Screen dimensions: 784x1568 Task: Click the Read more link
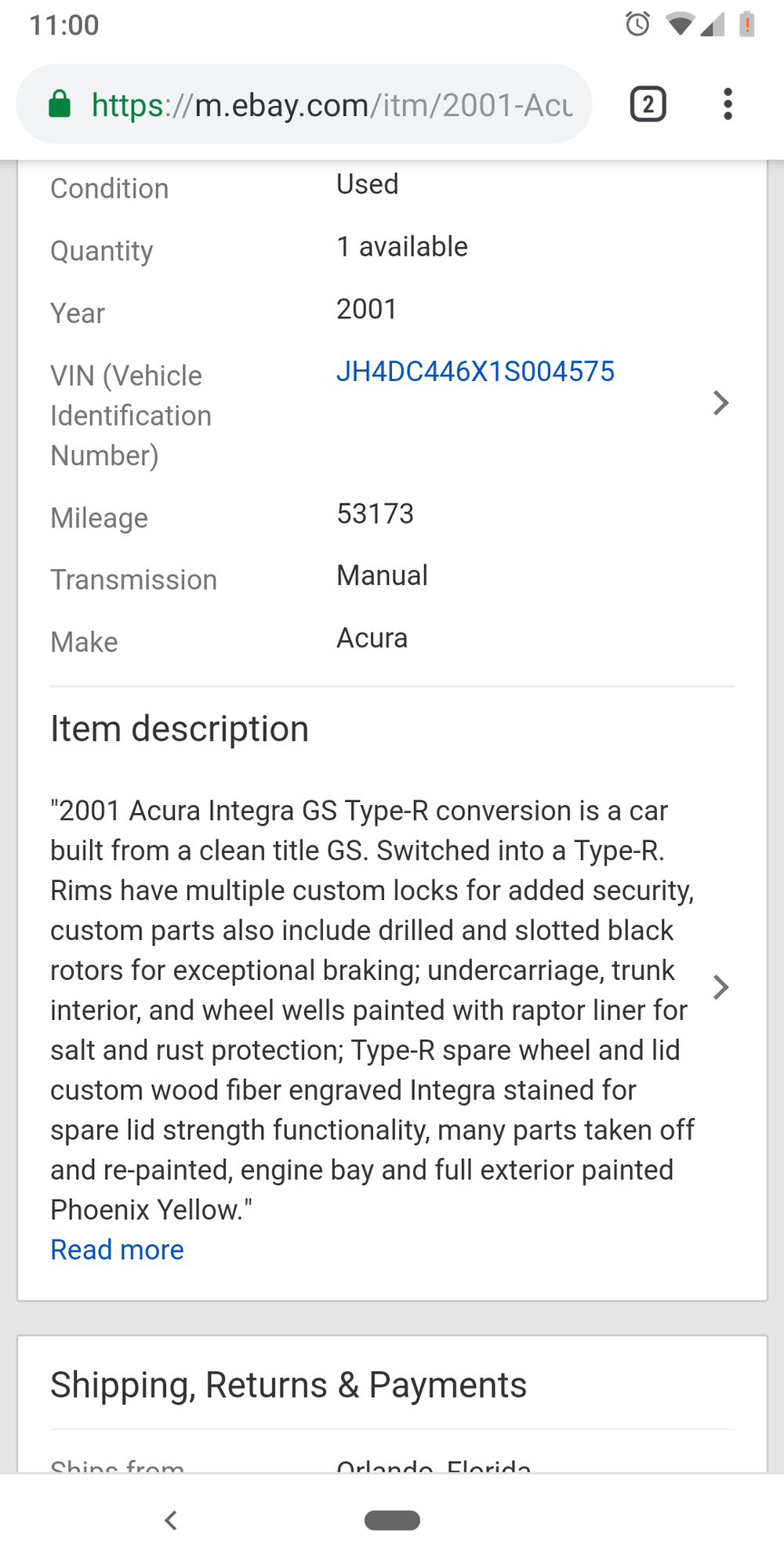[x=118, y=1250]
